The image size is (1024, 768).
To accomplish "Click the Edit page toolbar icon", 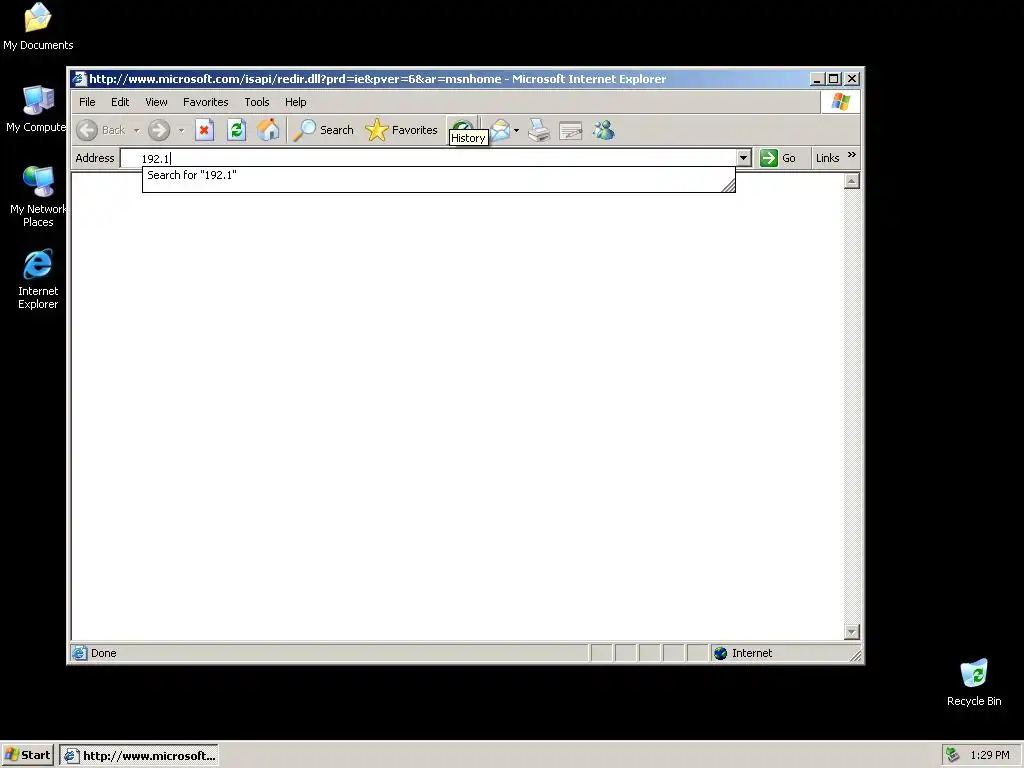I will pyautogui.click(x=571, y=130).
